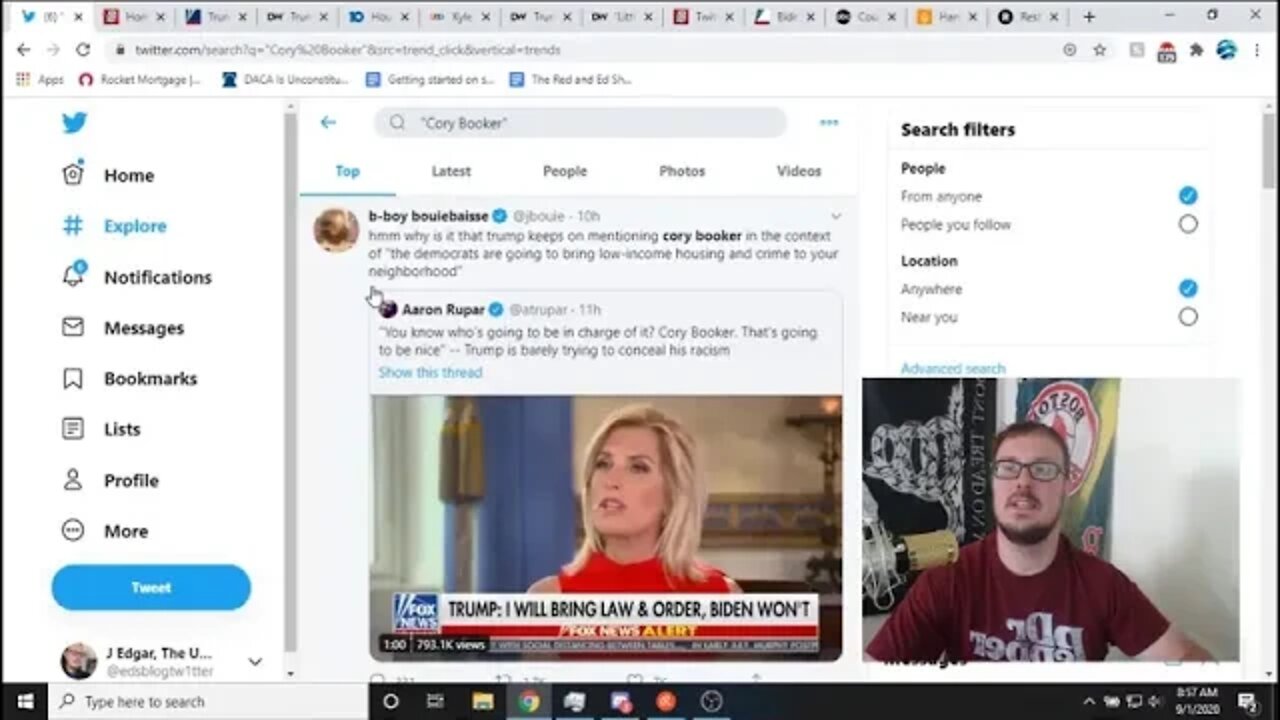Open Rocket Mortgage bookmark

click(140, 79)
